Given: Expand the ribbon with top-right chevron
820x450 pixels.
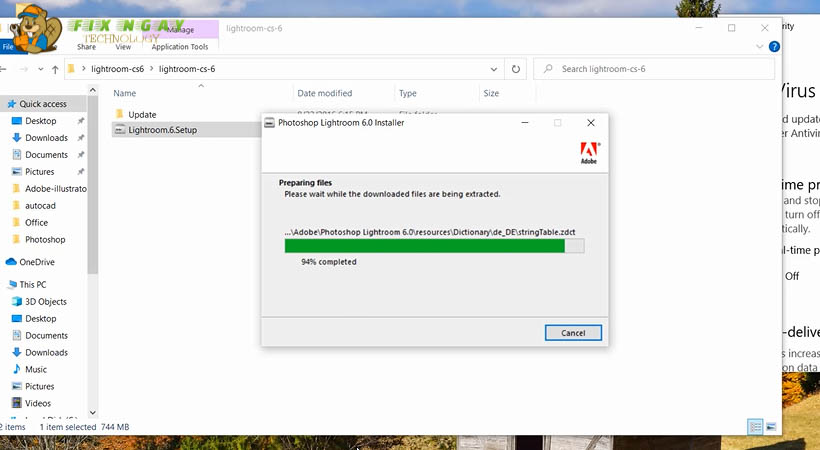Looking at the screenshot, I should pos(761,46).
